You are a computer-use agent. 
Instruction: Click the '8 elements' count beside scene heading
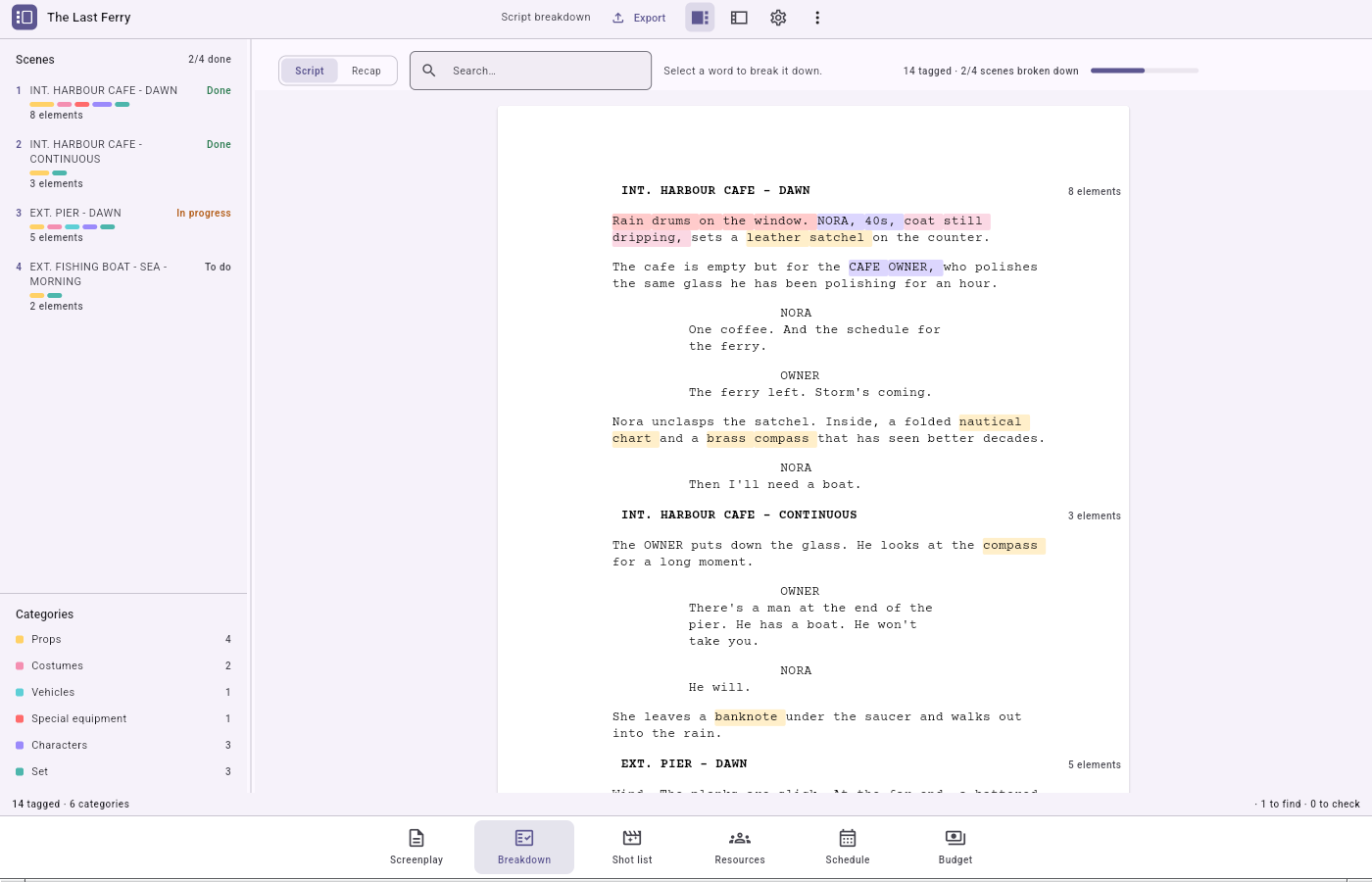1095,191
